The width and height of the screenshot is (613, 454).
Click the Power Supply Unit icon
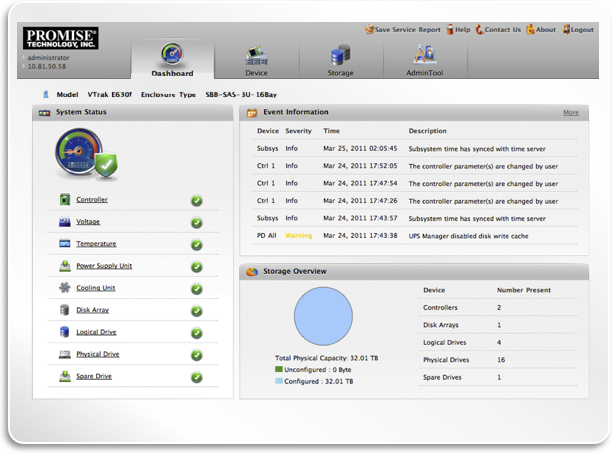pos(65,266)
